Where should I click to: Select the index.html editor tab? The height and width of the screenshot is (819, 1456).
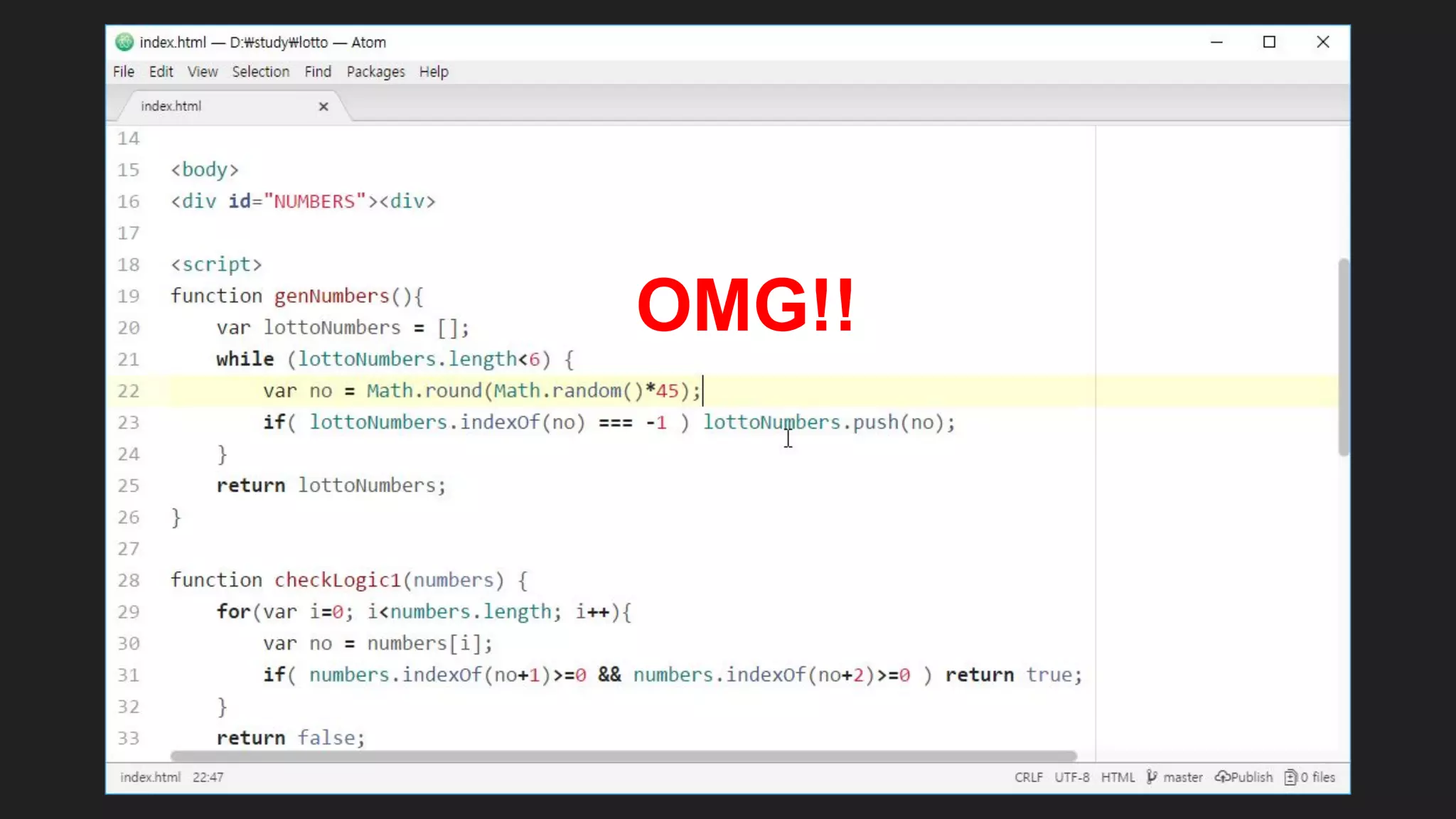click(171, 106)
